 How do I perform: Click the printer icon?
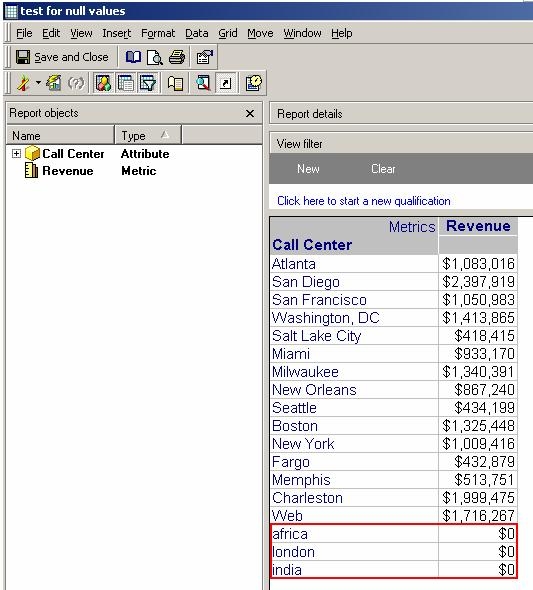click(177, 57)
